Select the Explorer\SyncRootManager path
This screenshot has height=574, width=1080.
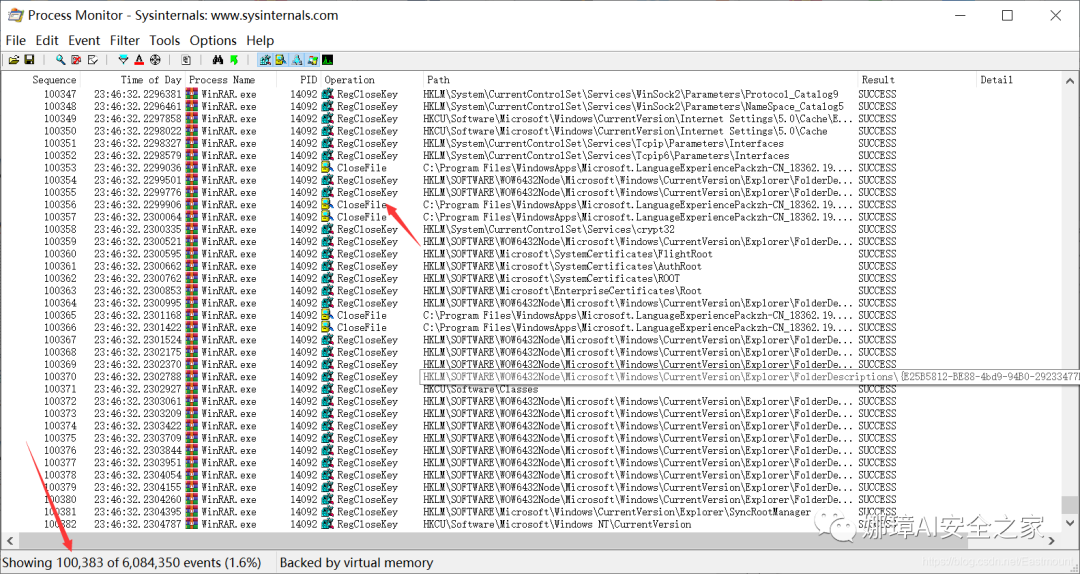tap(617, 512)
